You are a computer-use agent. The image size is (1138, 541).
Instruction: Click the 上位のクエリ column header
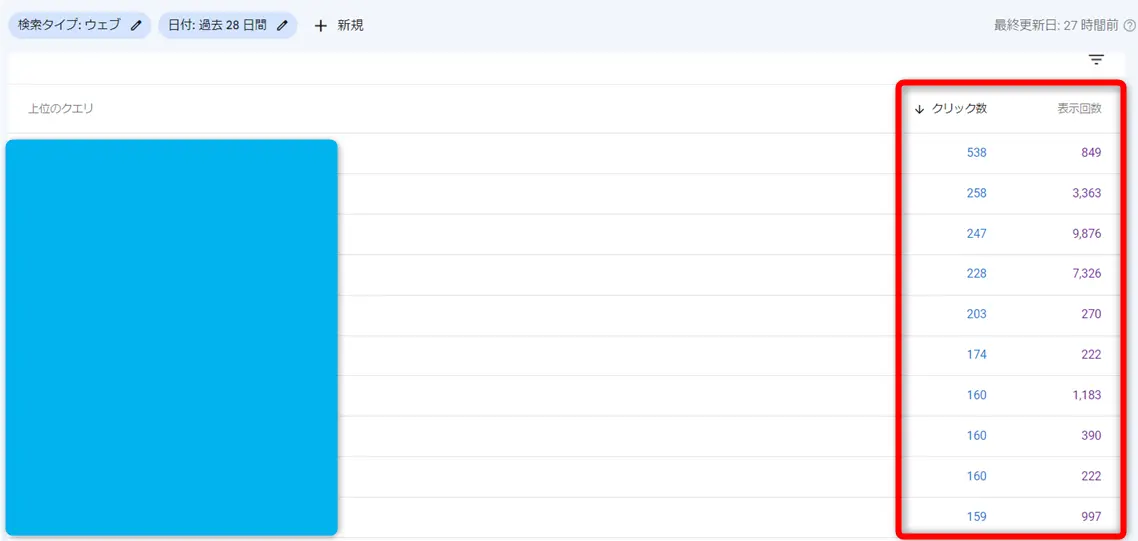tap(61, 108)
